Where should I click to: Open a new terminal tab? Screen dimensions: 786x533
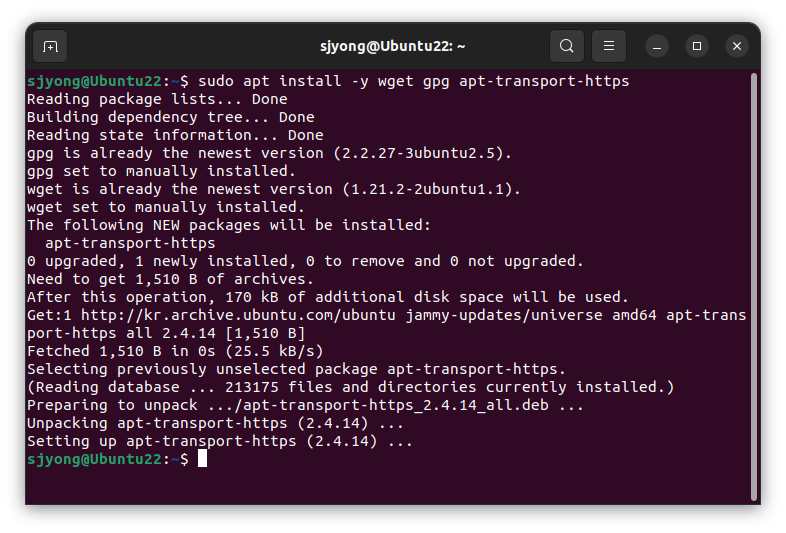tap(50, 46)
